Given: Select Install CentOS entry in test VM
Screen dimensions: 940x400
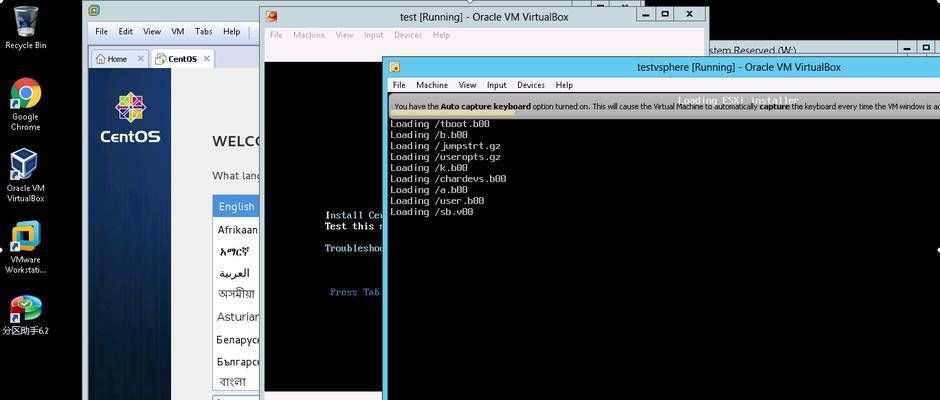Looking at the screenshot, I should (x=353, y=215).
